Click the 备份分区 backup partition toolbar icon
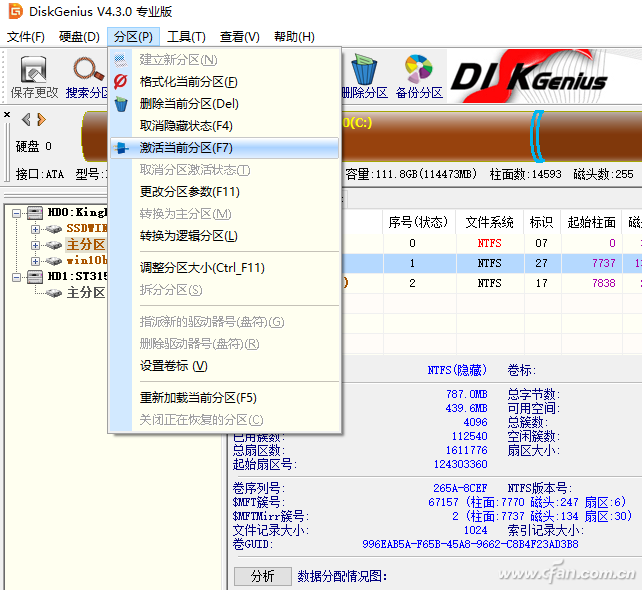 (418, 68)
